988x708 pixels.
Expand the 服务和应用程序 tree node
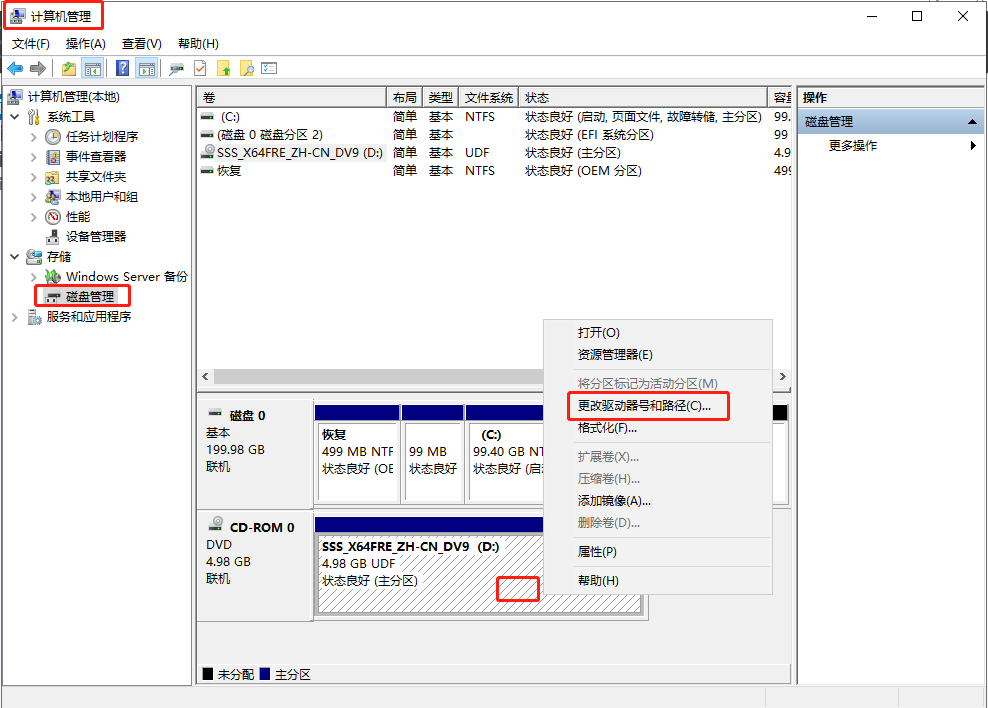[x=14, y=317]
